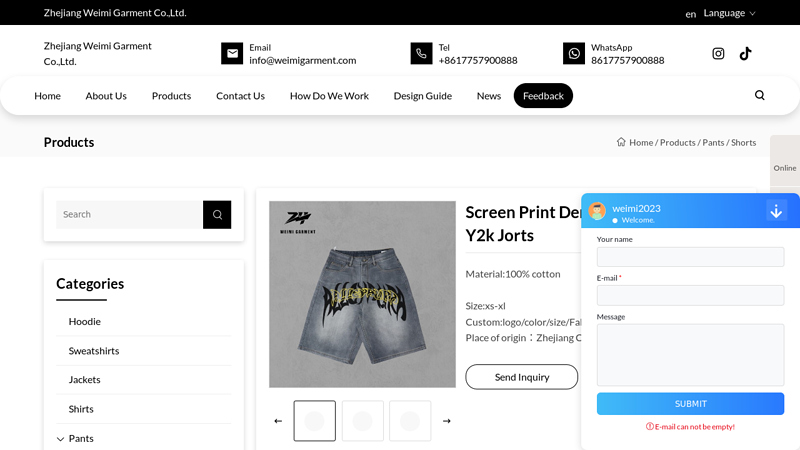
Task: Click the info@weimigarment.com email link
Action: [x=303, y=60]
